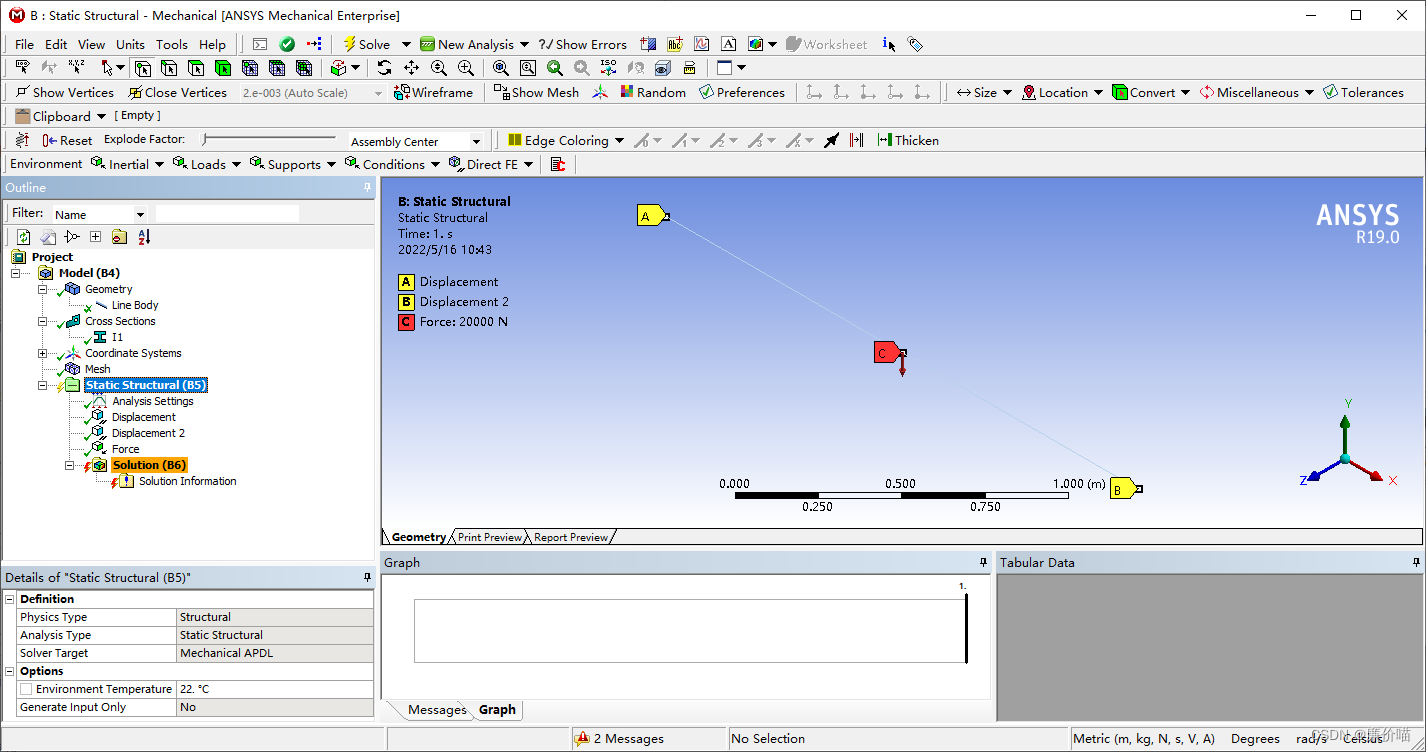This screenshot has height=752, width=1426.
Task: Check the Environment Temperature checkbox
Action: click(x=25, y=689)
